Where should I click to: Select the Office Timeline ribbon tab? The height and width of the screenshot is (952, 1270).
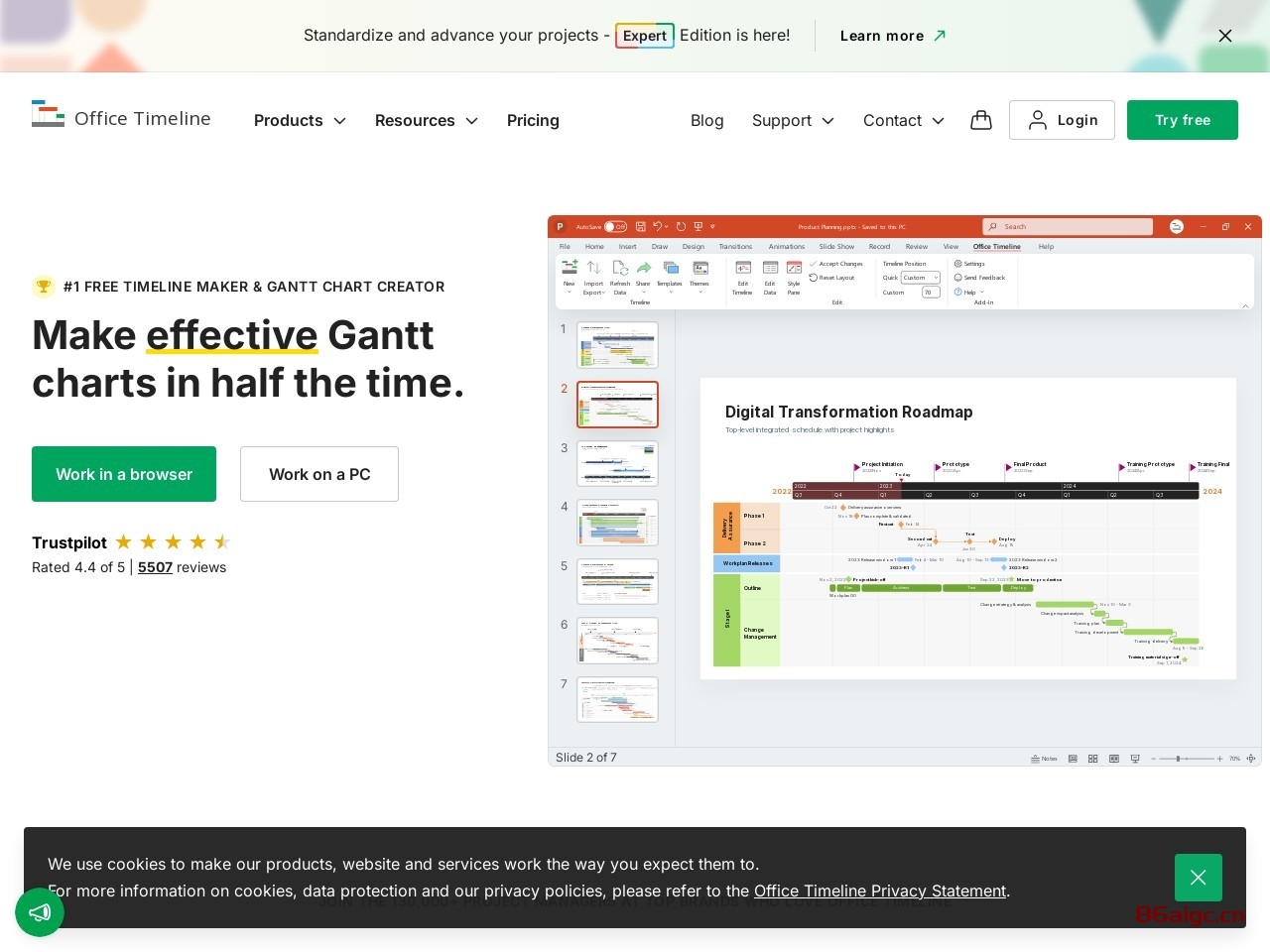tap(996, 247)
